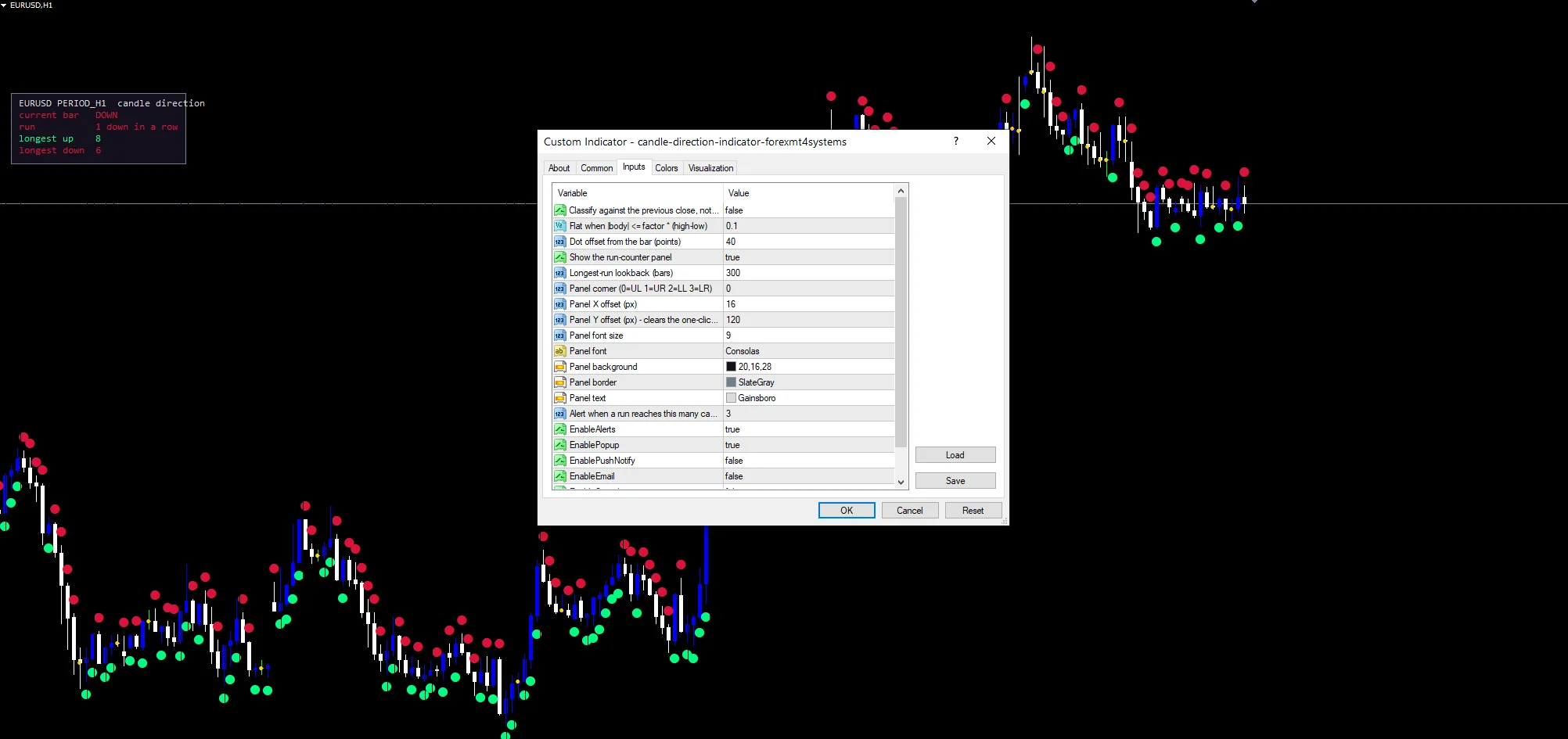Edit the alert run threshold value 3
The height and width of the screenshot is (739, 1568).
pos(808,414)
